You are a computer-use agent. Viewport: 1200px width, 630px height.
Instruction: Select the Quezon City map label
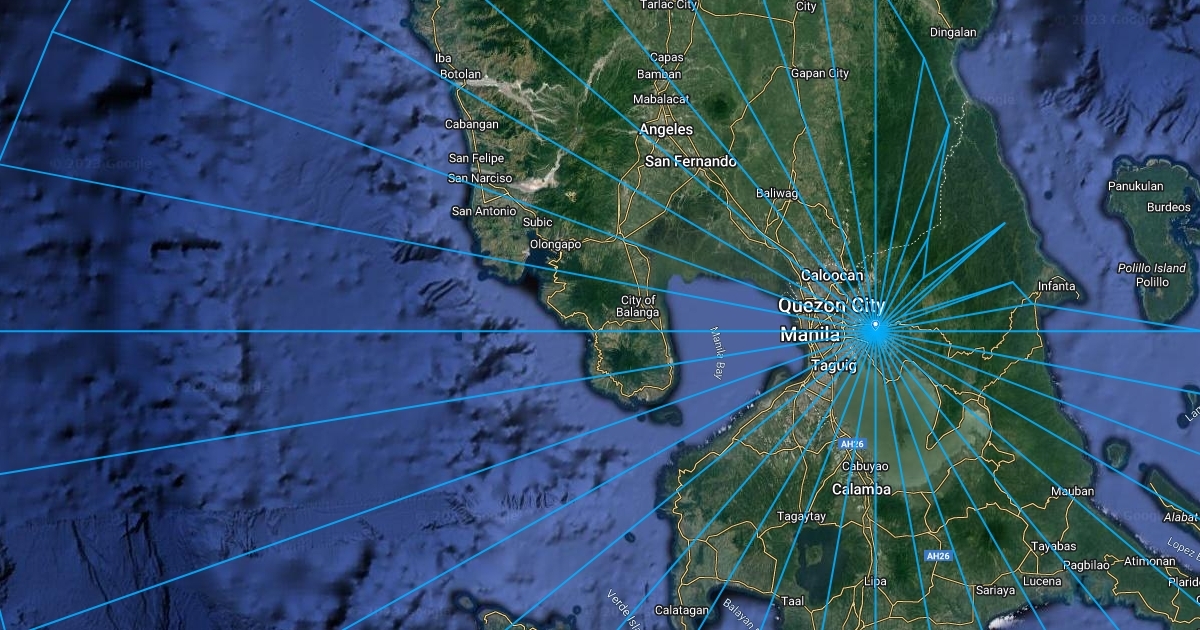coord(832,305)
